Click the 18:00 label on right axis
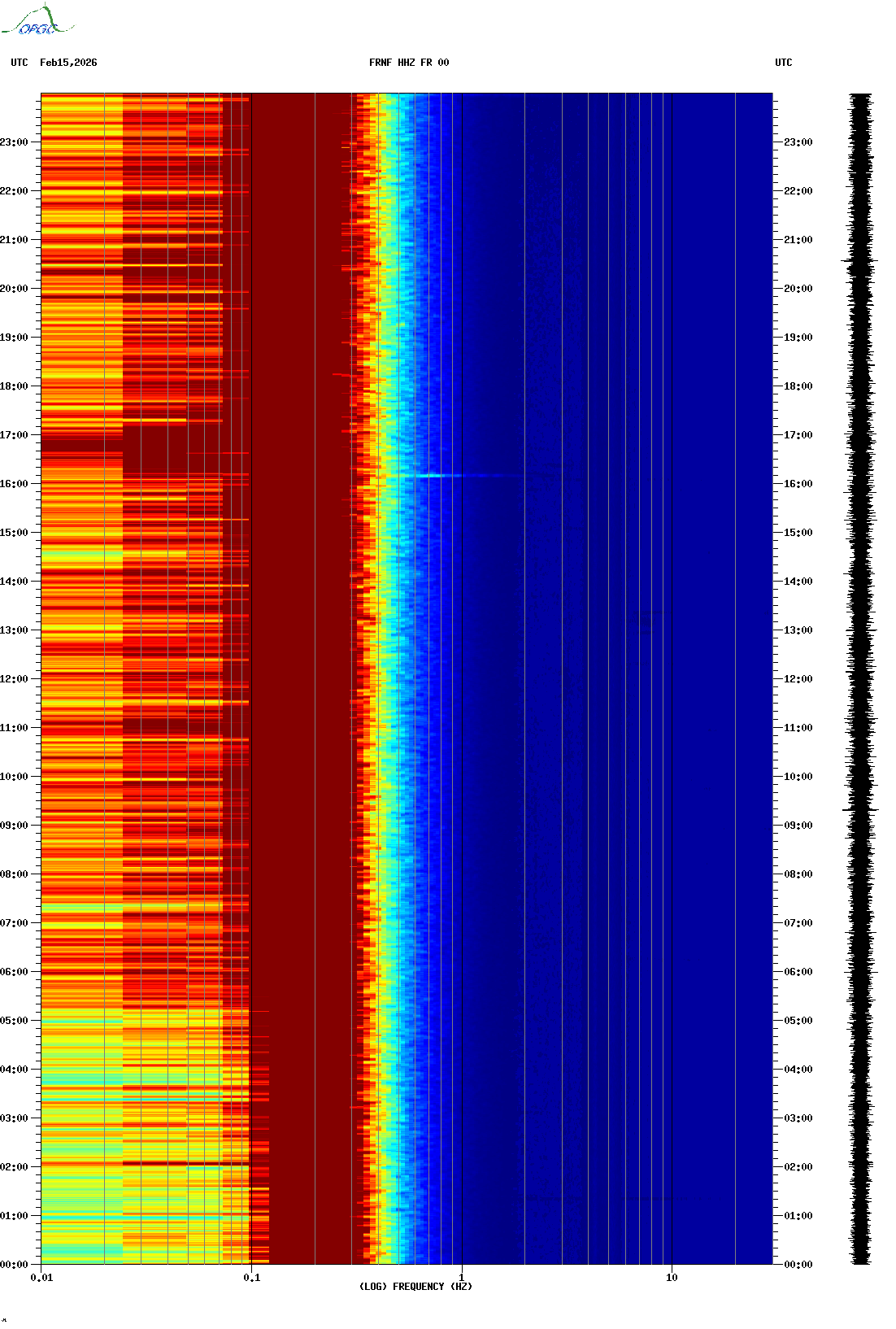 (798, 386)
